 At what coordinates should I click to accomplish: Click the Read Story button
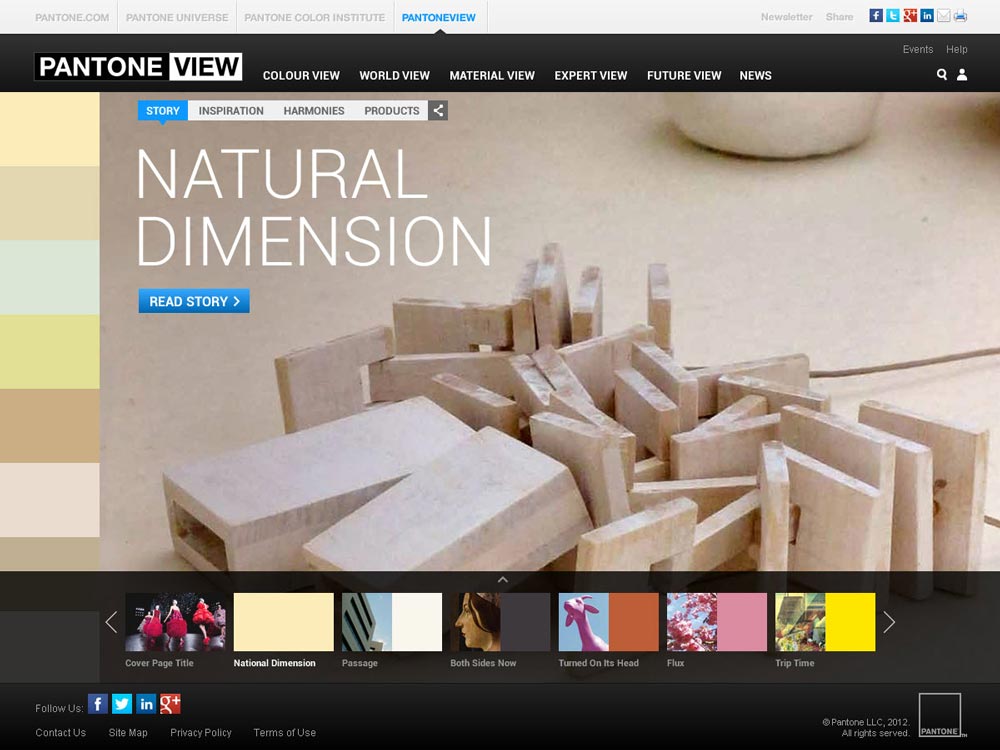click(x=194, y=301)
